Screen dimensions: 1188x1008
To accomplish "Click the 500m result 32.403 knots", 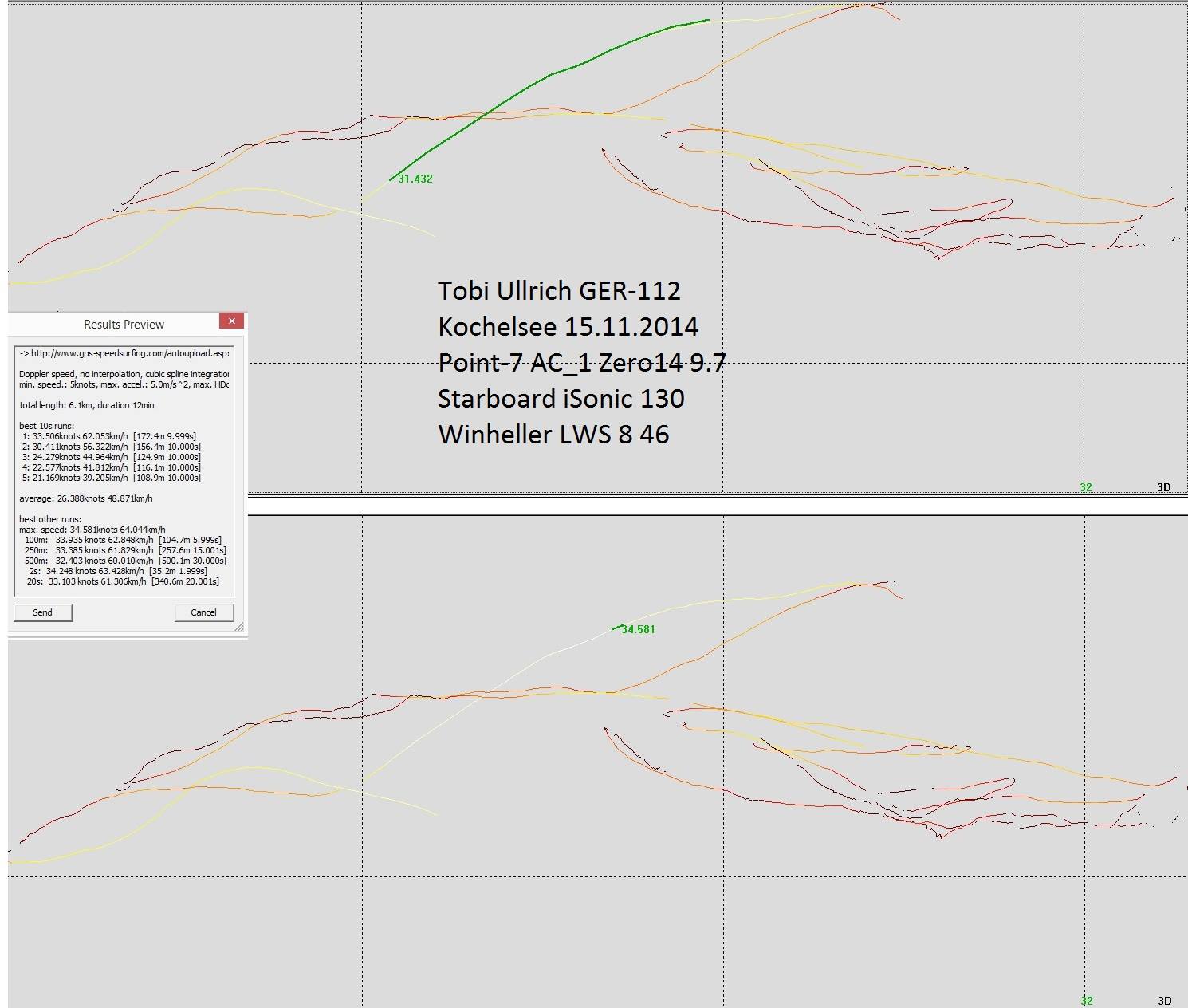I will click(125, 561).
